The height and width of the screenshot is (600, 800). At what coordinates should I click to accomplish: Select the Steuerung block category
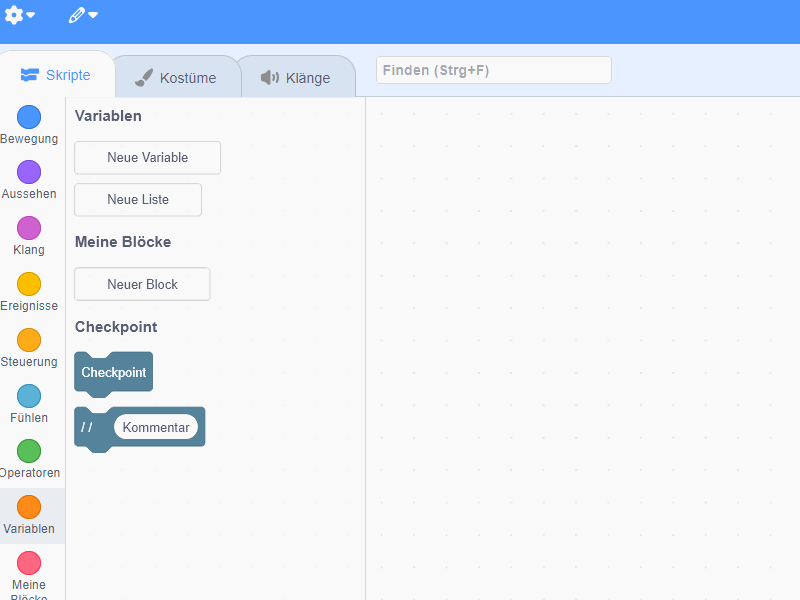point(29,348)
